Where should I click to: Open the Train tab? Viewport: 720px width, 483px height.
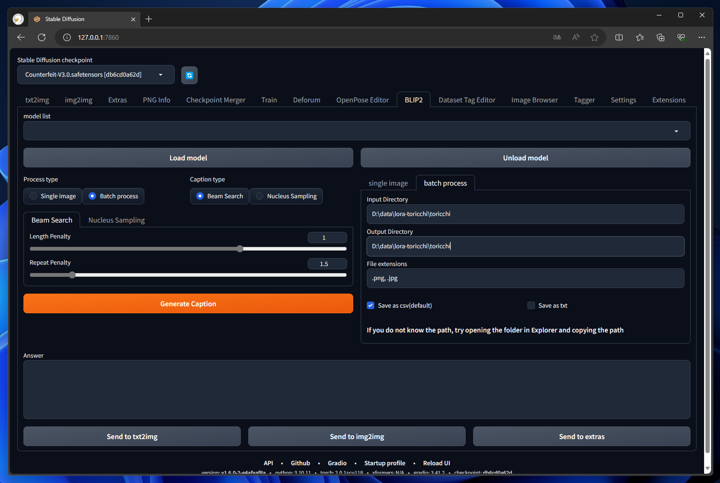pos(269,100)
